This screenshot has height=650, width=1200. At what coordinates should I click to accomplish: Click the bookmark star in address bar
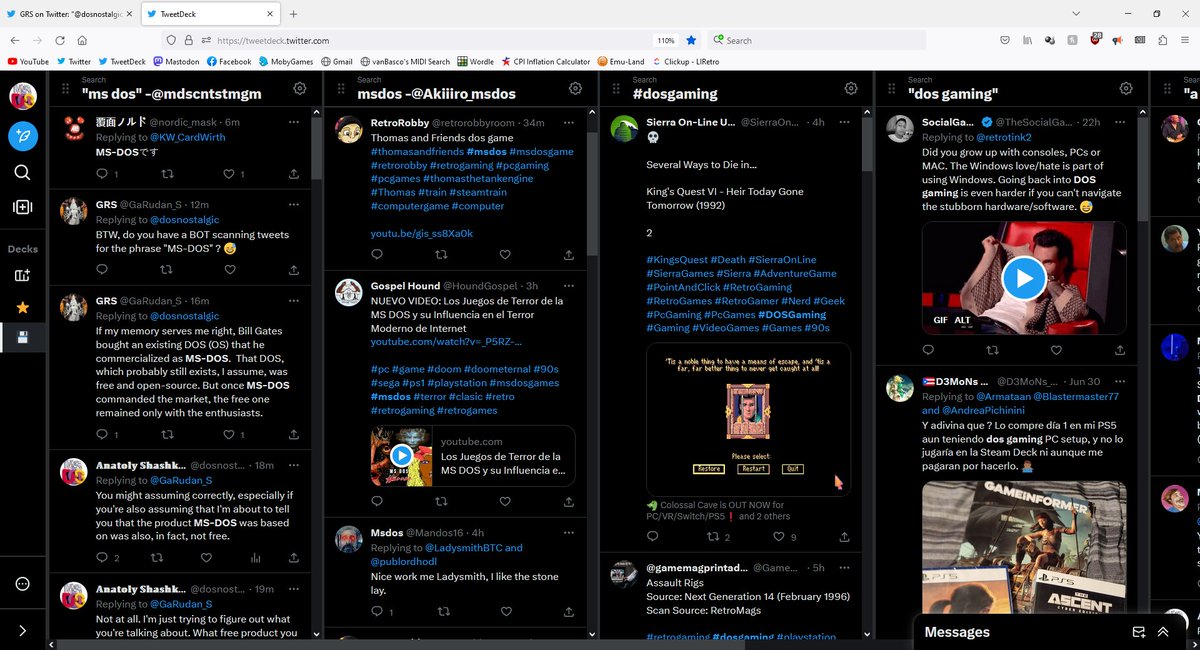pyautogui.click(x=691, y=40)
